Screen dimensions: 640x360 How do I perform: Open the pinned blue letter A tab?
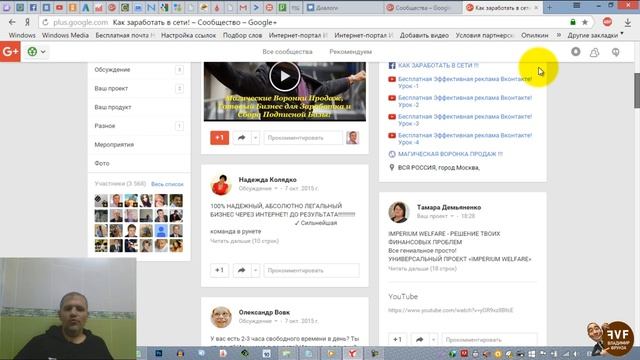pyautogui.click(x=85, y=7)
